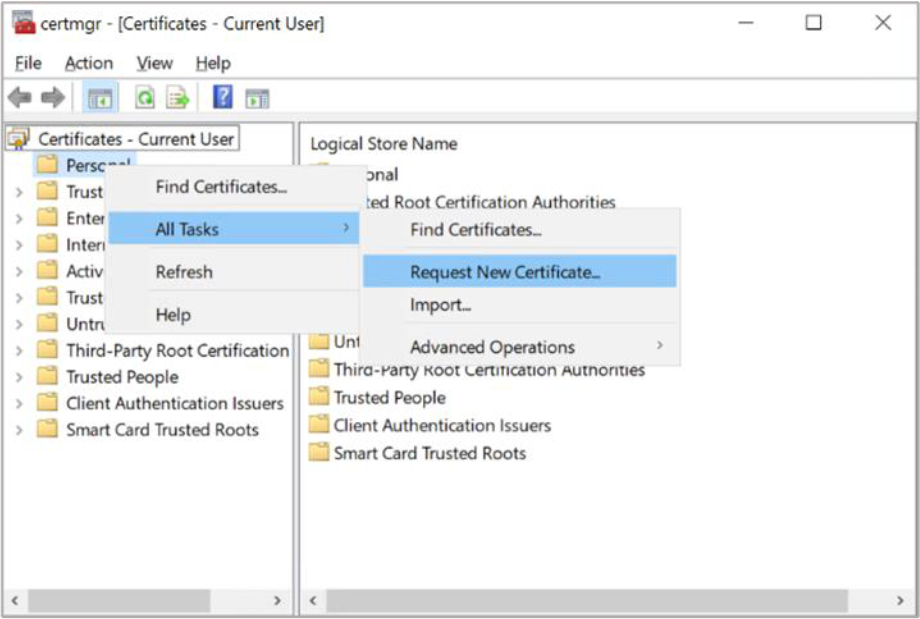Click the Export List toolbar icon
The width and height of the screenshot is (920, 619).
click(x=178, y=98)
